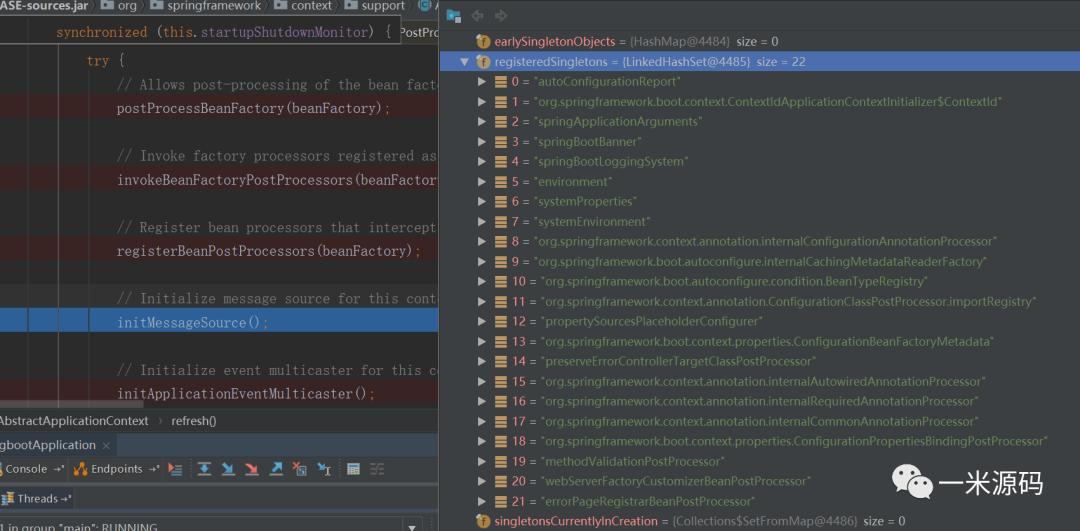Open the Evaluate Expression calculator
The width and height of the screenshot is (1080, 531).
click(x=353, y=469)
